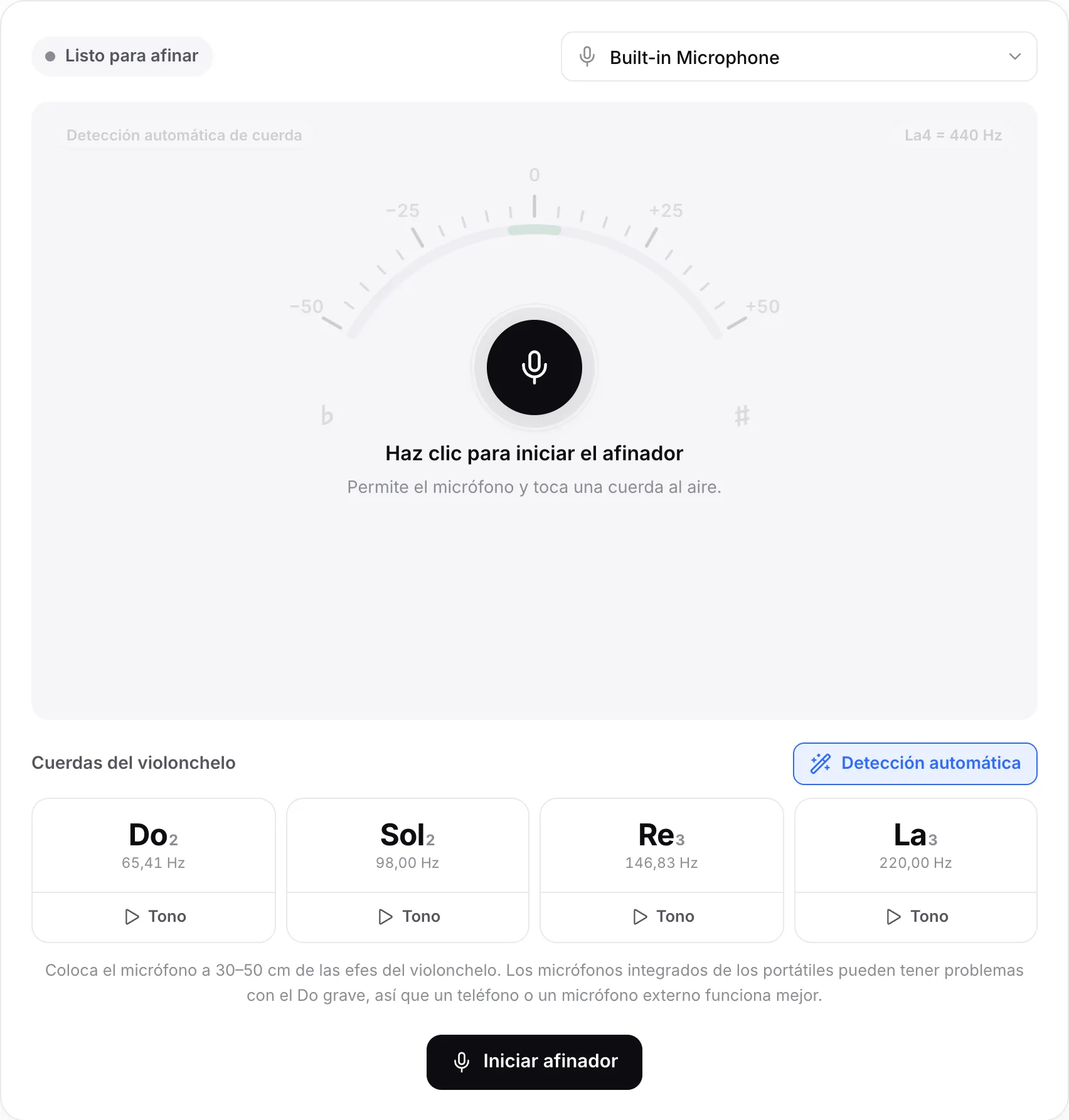Click the microphone icon in device selector
The image size is (1069, 1120).
click(587, 56)
